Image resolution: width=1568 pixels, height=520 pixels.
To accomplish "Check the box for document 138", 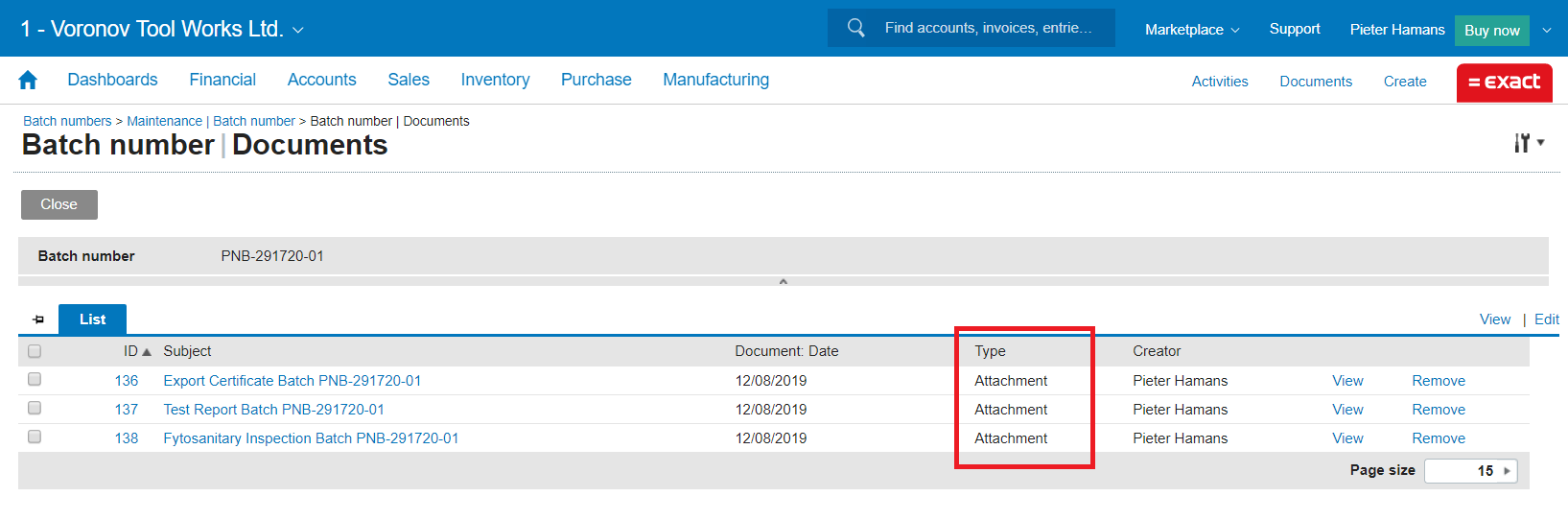I will pos(35,437).
